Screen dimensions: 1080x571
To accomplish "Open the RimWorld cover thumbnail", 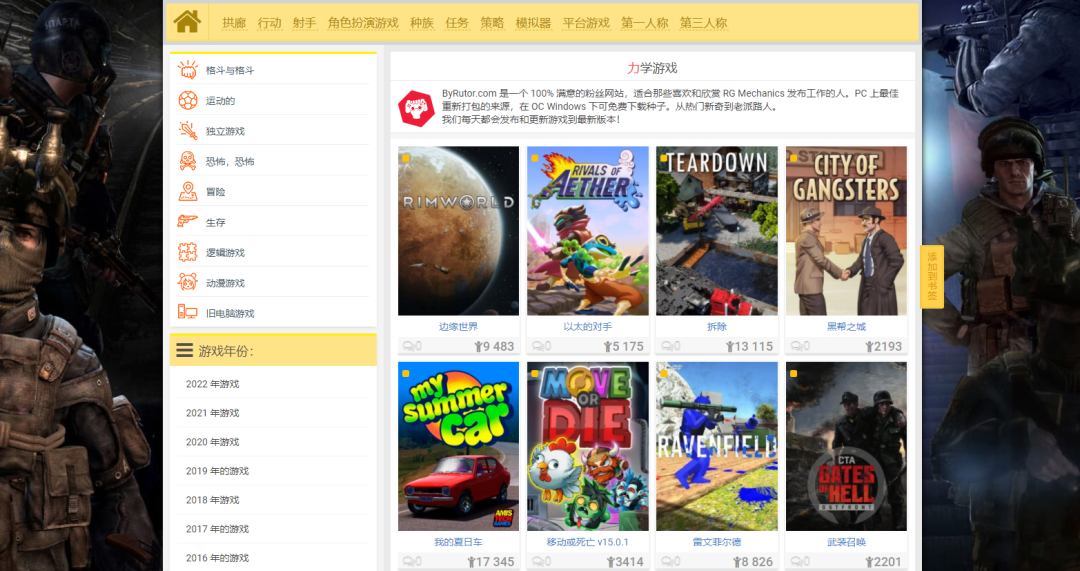I will pyautogui.click(x=458, y=231).
